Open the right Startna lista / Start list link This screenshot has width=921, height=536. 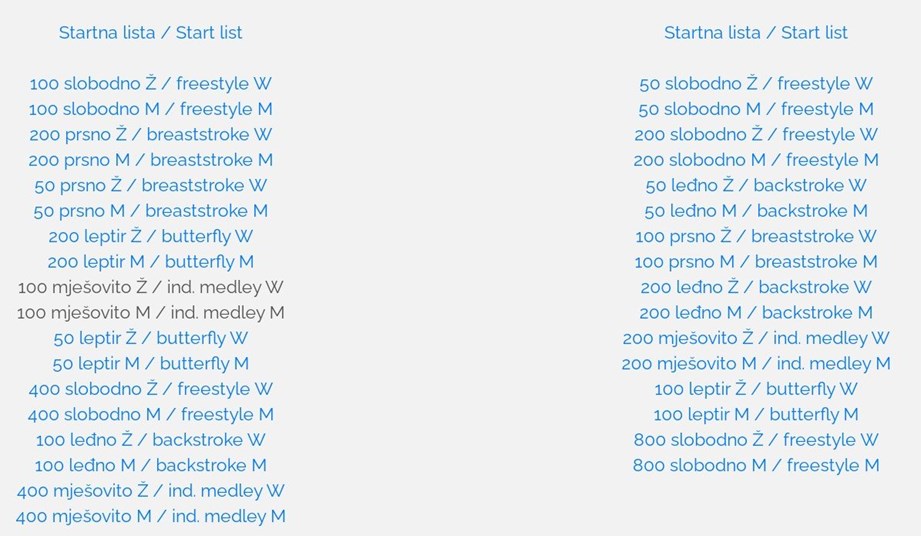[756, 32]
